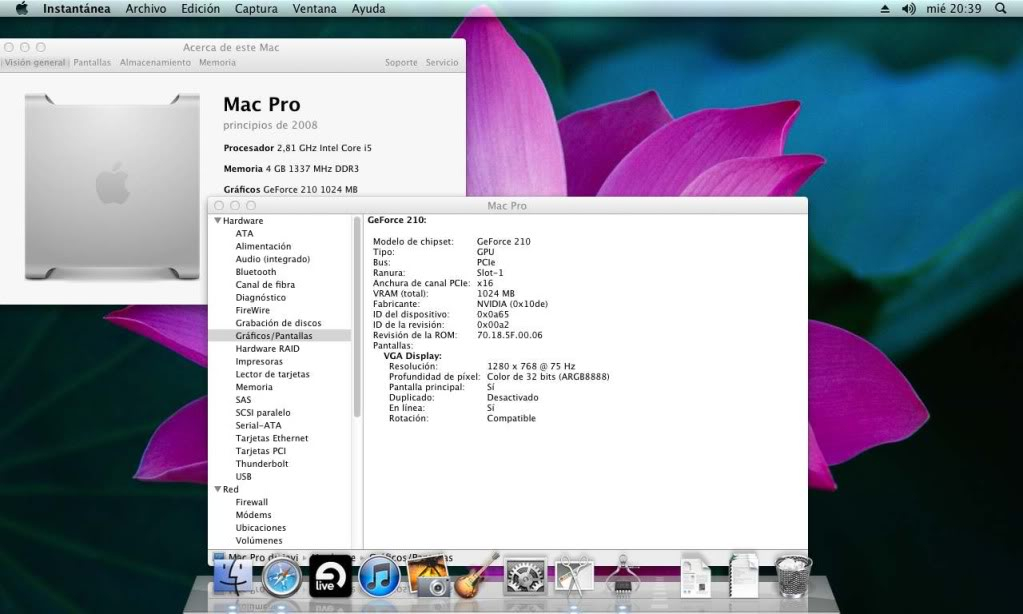
Task: Open System Information chip icon in dock
Action: click(622, 576)
